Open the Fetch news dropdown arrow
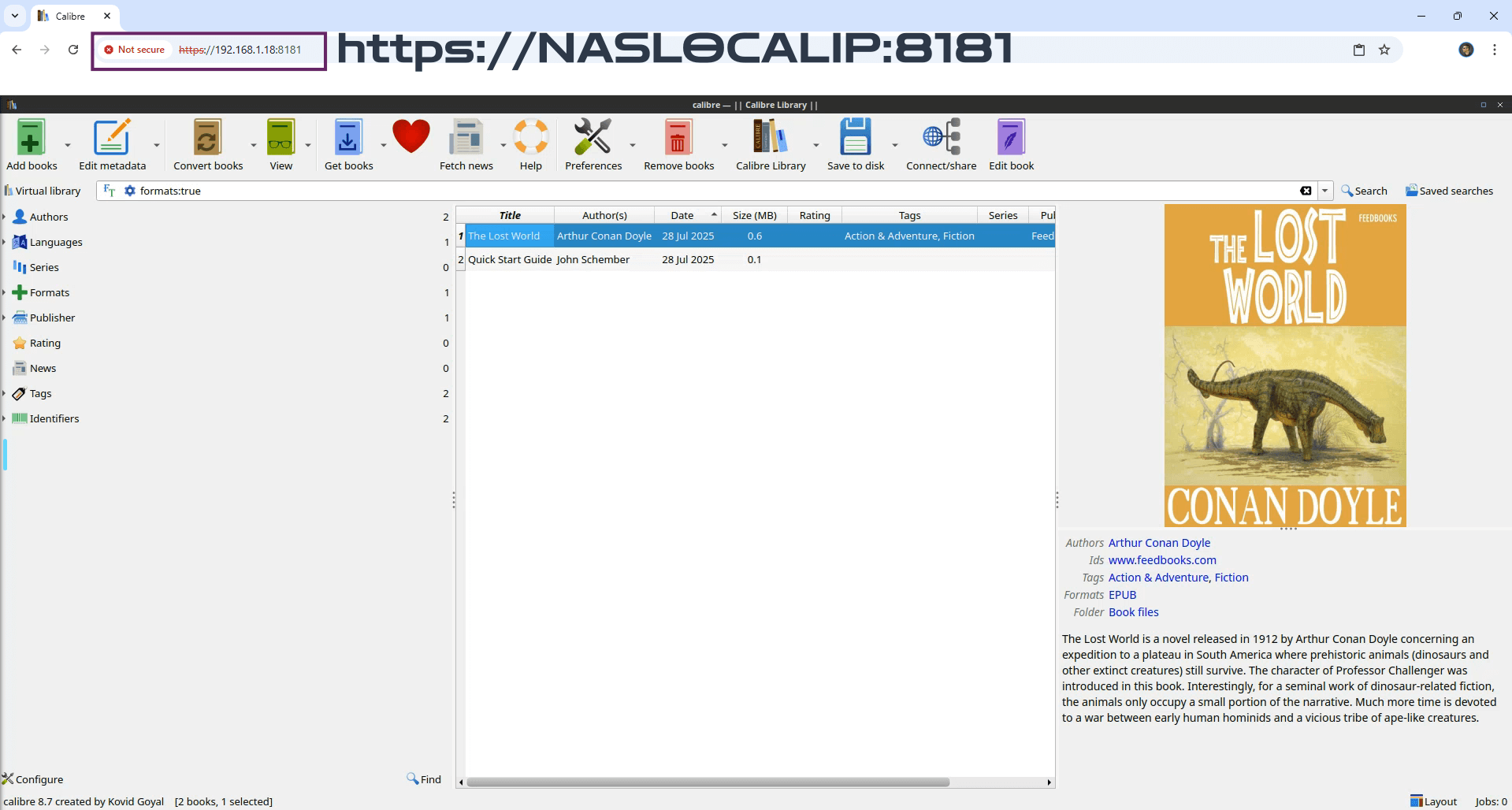Image resolution: width=1512 pixels, height=810 pixels. (x=503, y=145)
